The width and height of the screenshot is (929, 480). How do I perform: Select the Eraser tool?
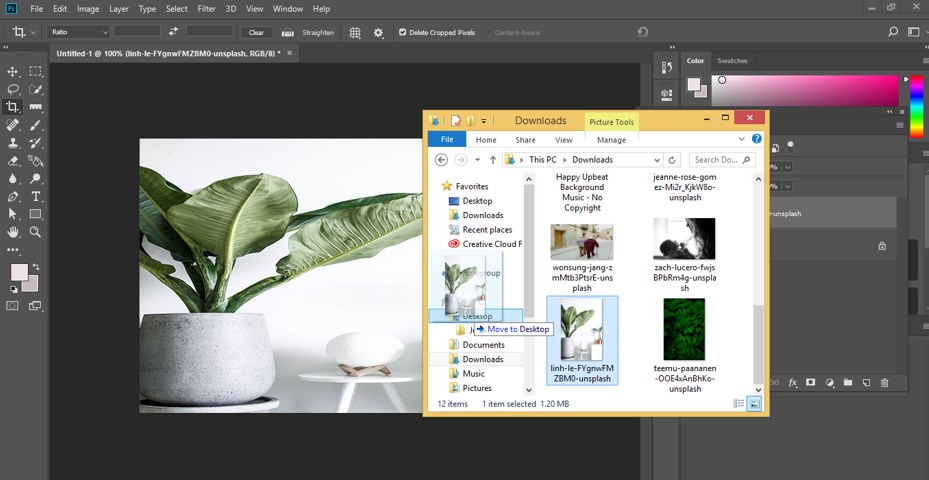13,160
